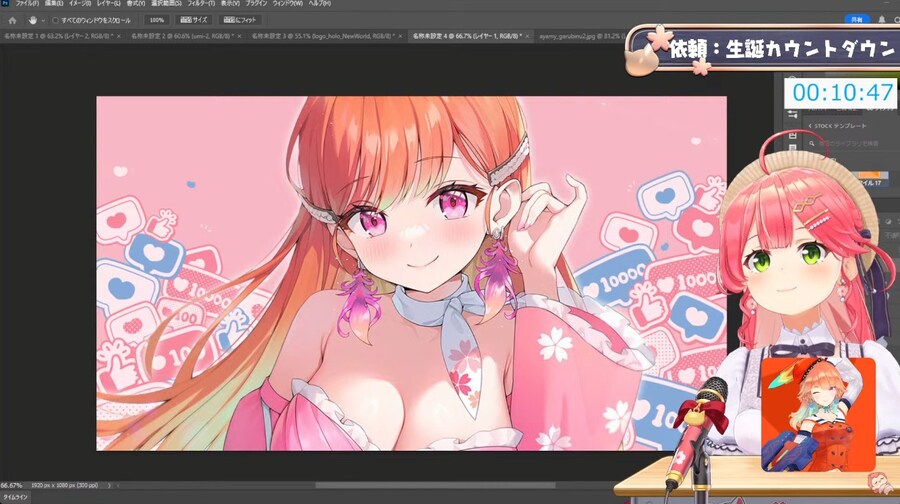Select the Hand tool icon in options bar
Image resolution: width=900 pixels, height=504 pixels.
click(33, 20)
